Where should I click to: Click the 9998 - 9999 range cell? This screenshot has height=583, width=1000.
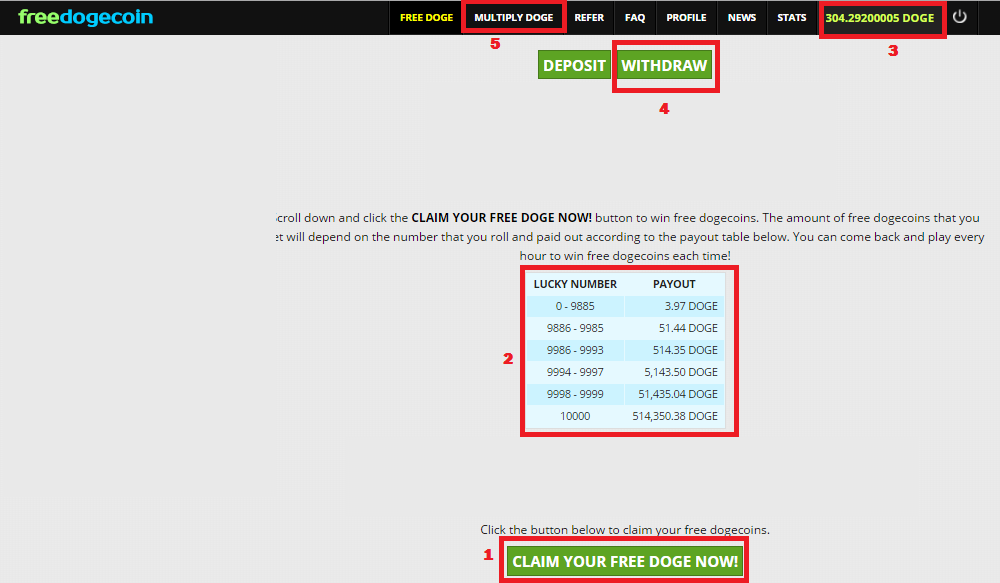[575, 394]
